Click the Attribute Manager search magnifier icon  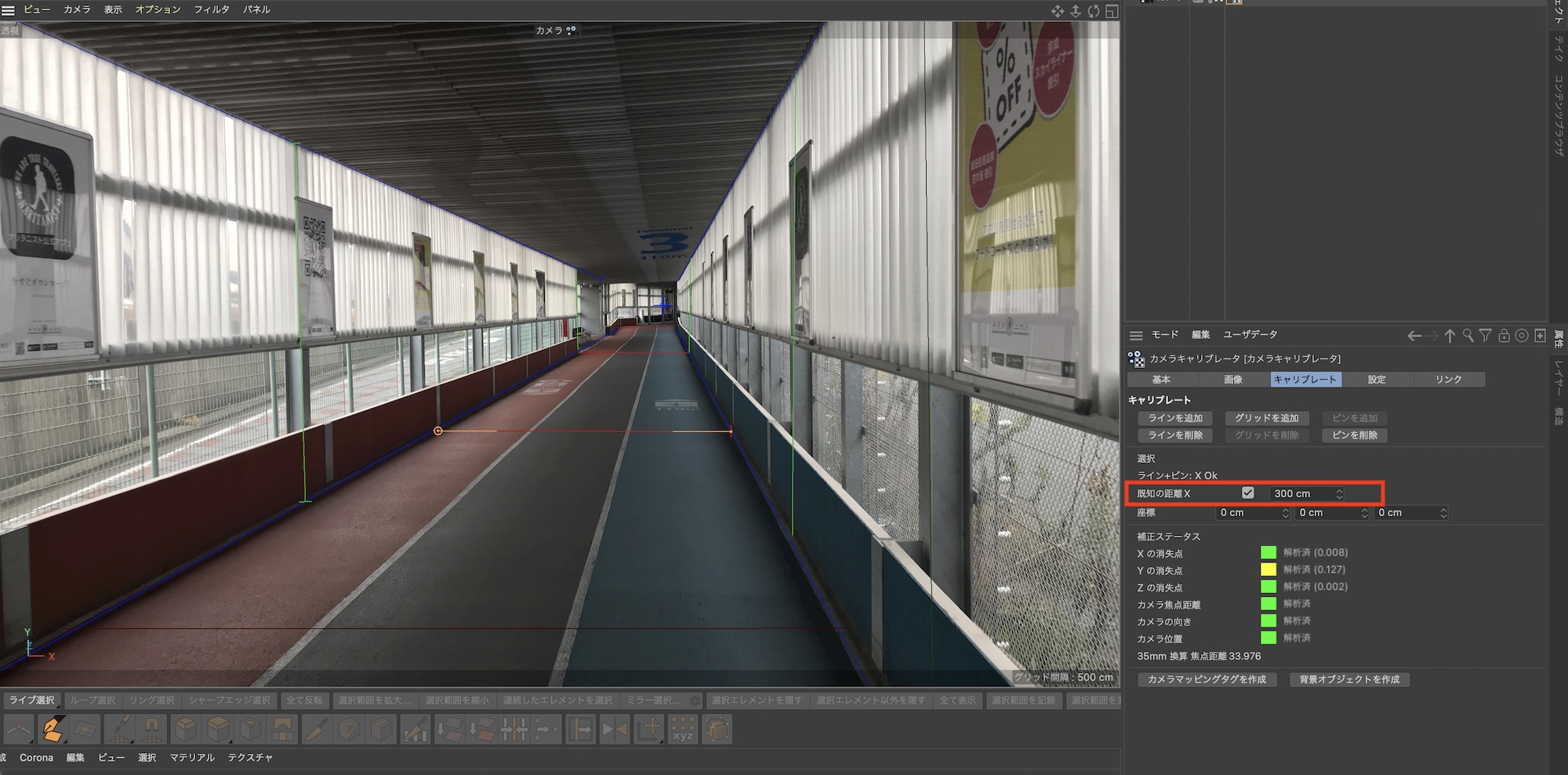pos(1468,336)
